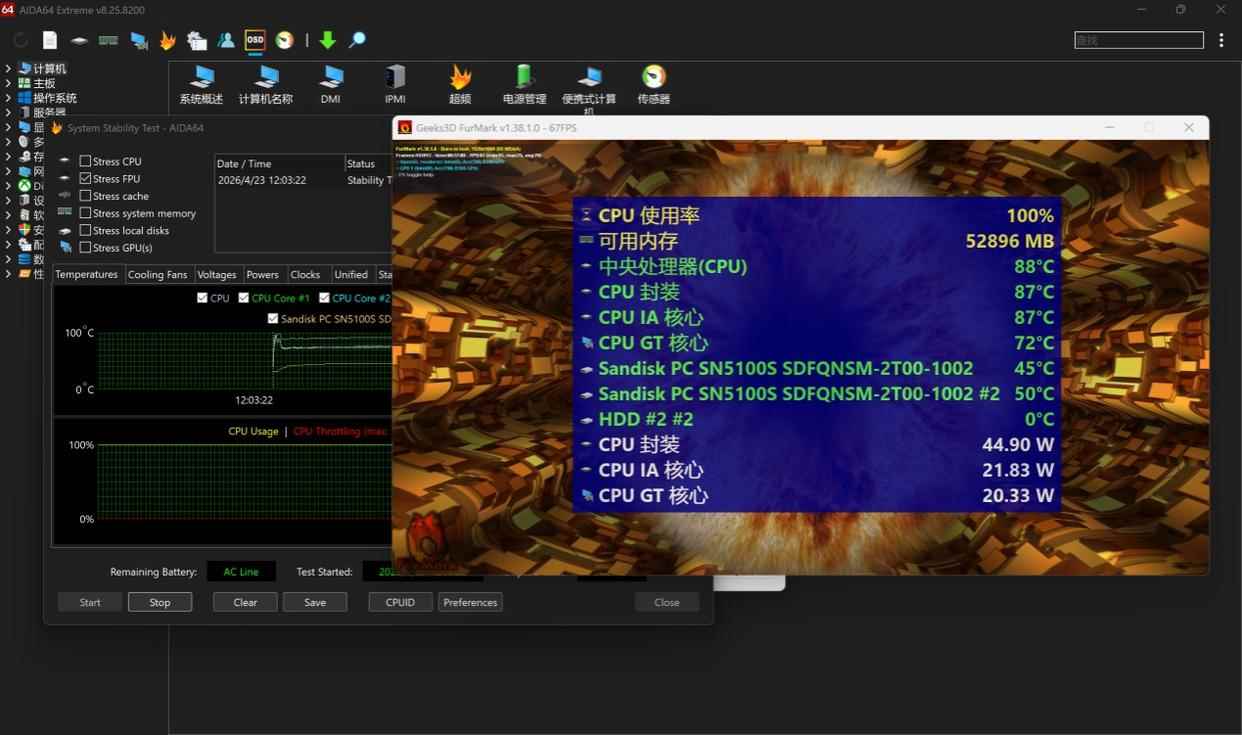The image size is (1242, 735).
Task: Click the monitor diagnostics icon in toolbar
Action: point(139,41)
